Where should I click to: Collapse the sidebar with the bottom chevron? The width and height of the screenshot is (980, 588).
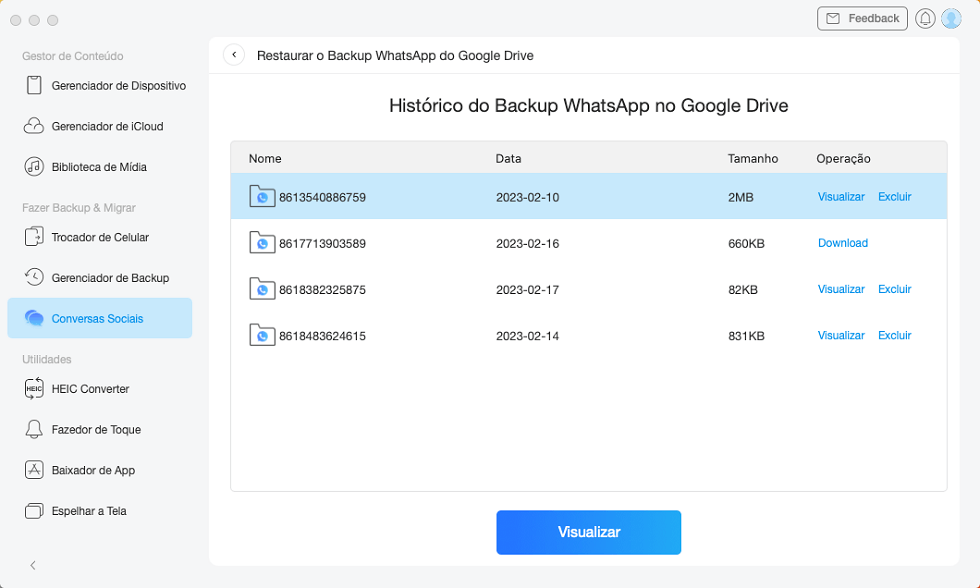point(33,566)
